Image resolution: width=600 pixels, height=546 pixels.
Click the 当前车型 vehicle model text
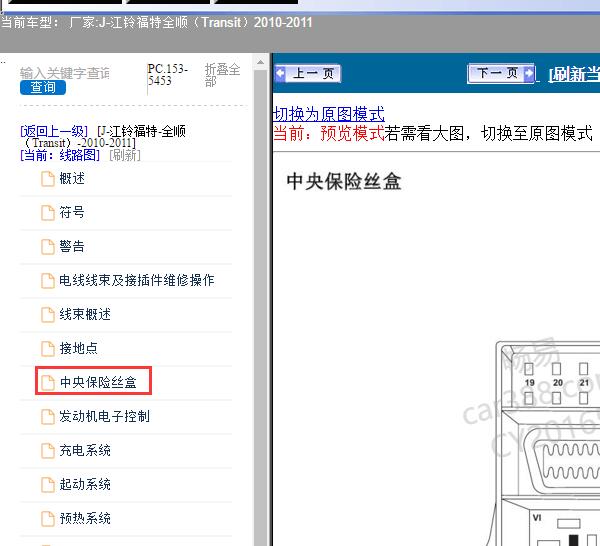[157, 23]
